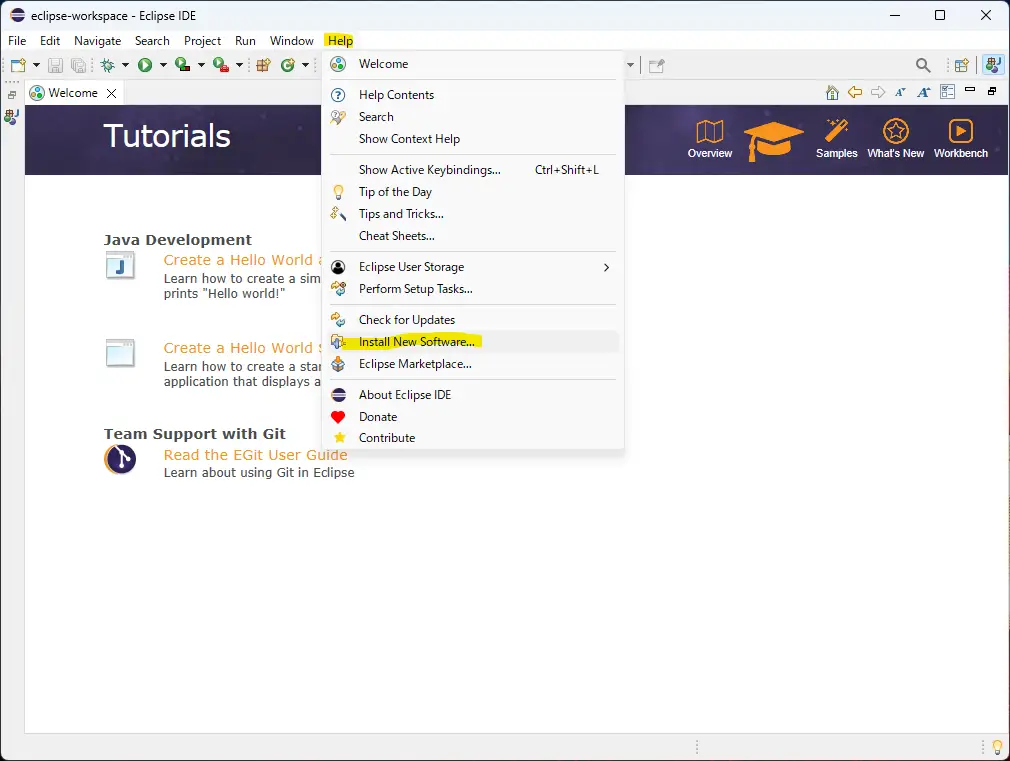
Task: Select Help Contents menu entry
Action: (473, 95)
